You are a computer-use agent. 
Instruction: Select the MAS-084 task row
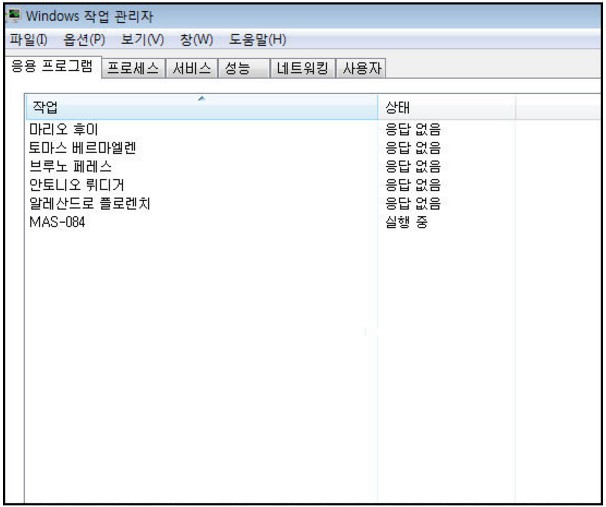(57, 222)
